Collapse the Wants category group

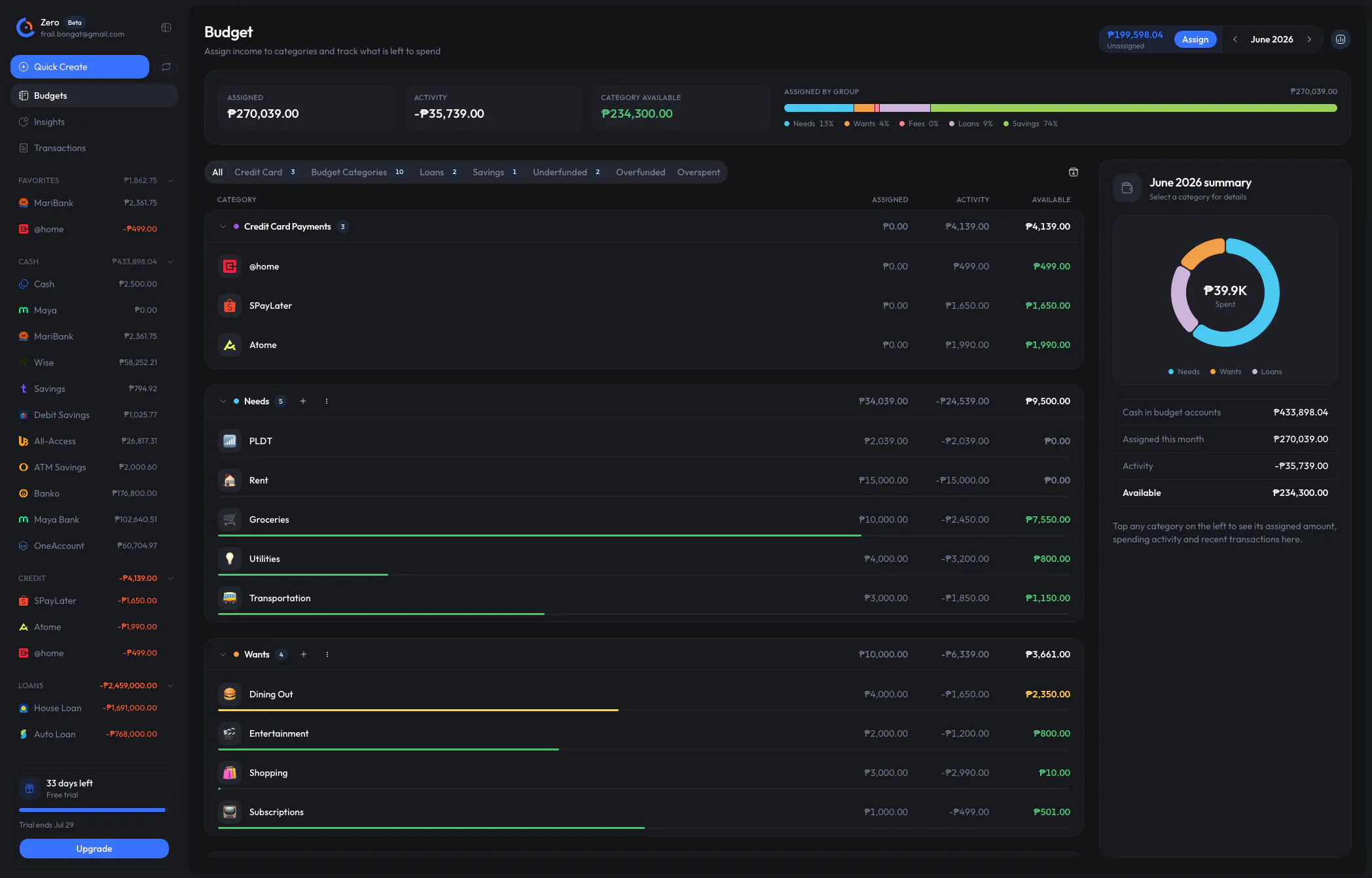(223, 654)
